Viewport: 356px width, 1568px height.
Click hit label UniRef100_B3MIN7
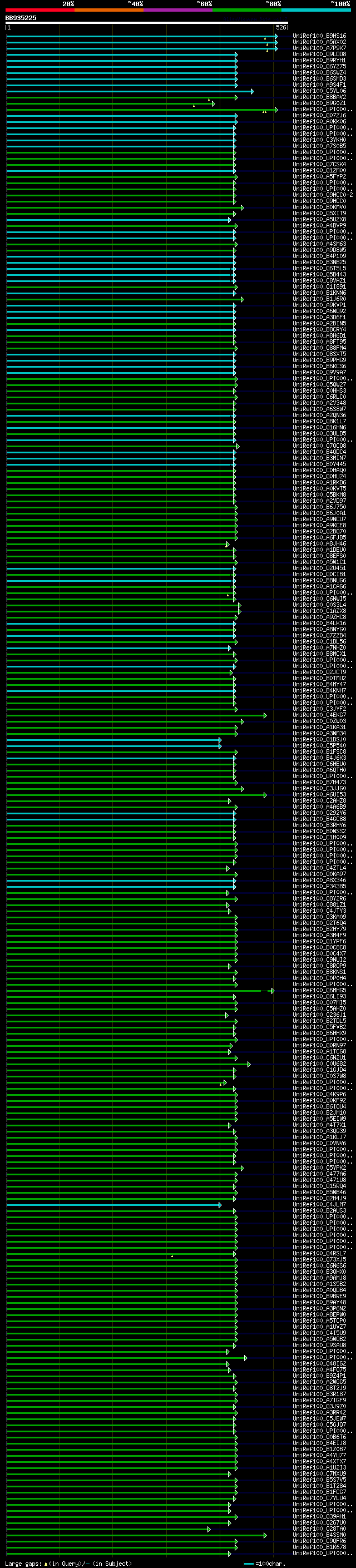coord(319,458)
